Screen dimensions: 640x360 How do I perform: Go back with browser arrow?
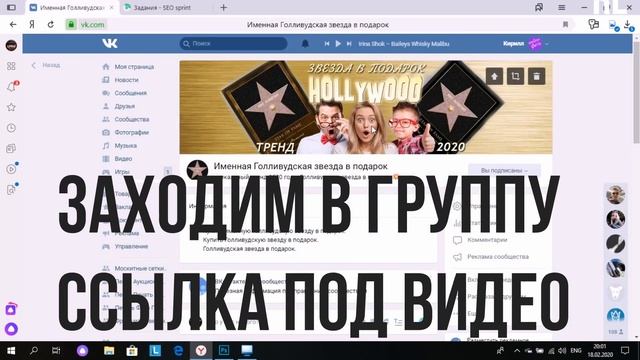click(x=13, y=24)
